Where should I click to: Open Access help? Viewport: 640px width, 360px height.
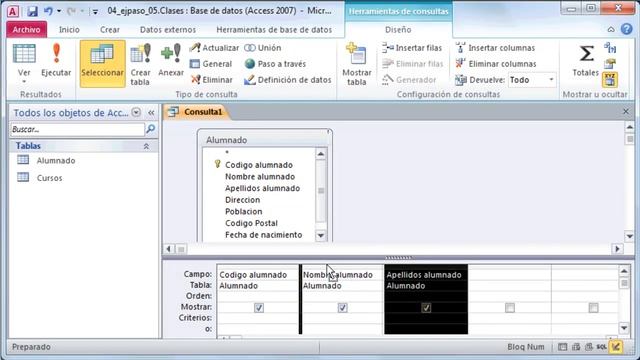(627, 29)
